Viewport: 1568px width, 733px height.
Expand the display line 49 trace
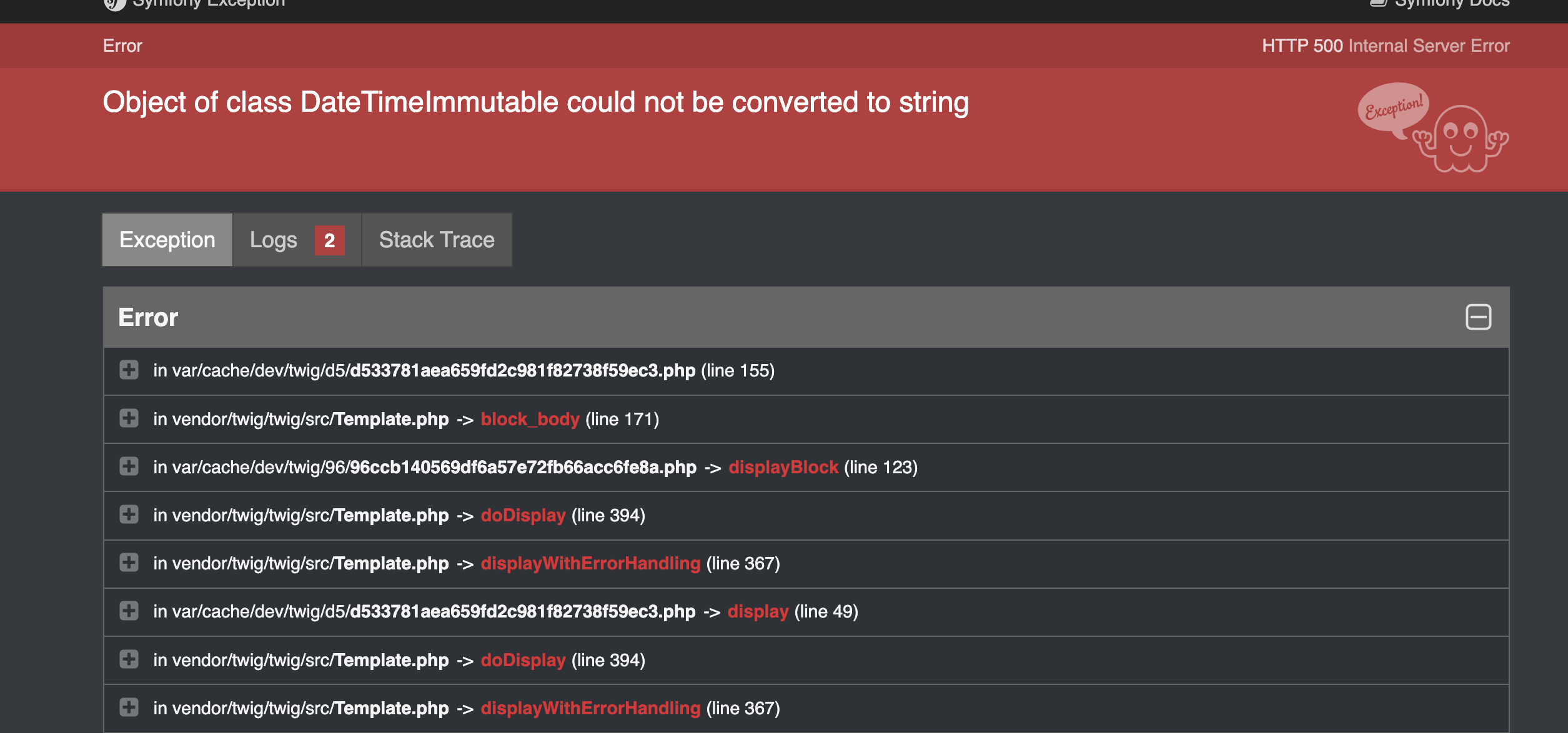[129, 611]
